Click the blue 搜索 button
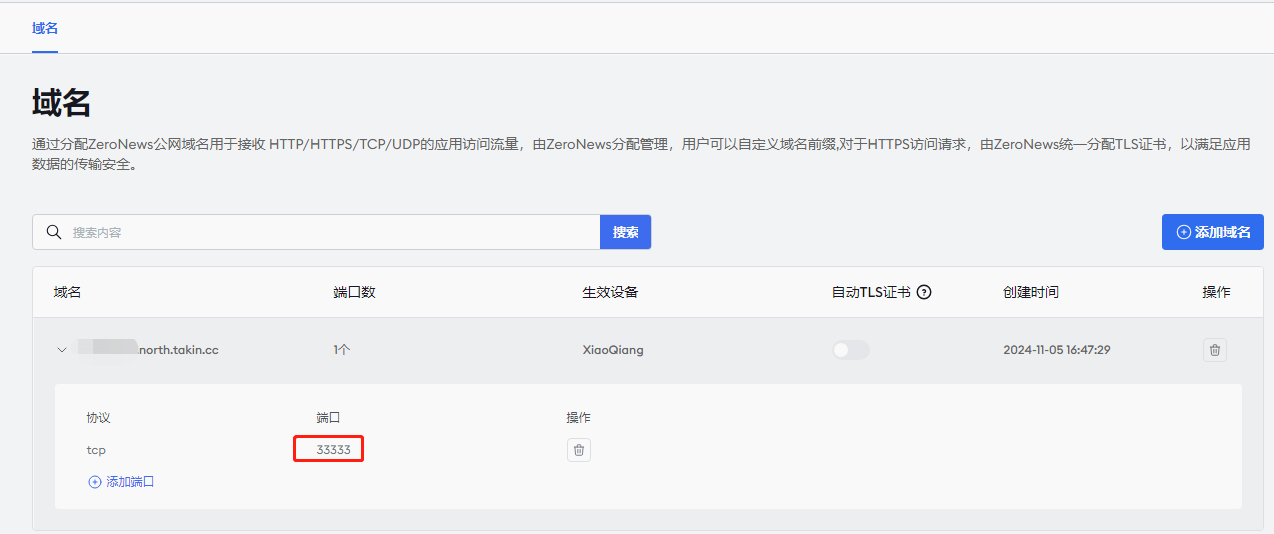This screenshot has width=1274, height=534. point(626,232)
